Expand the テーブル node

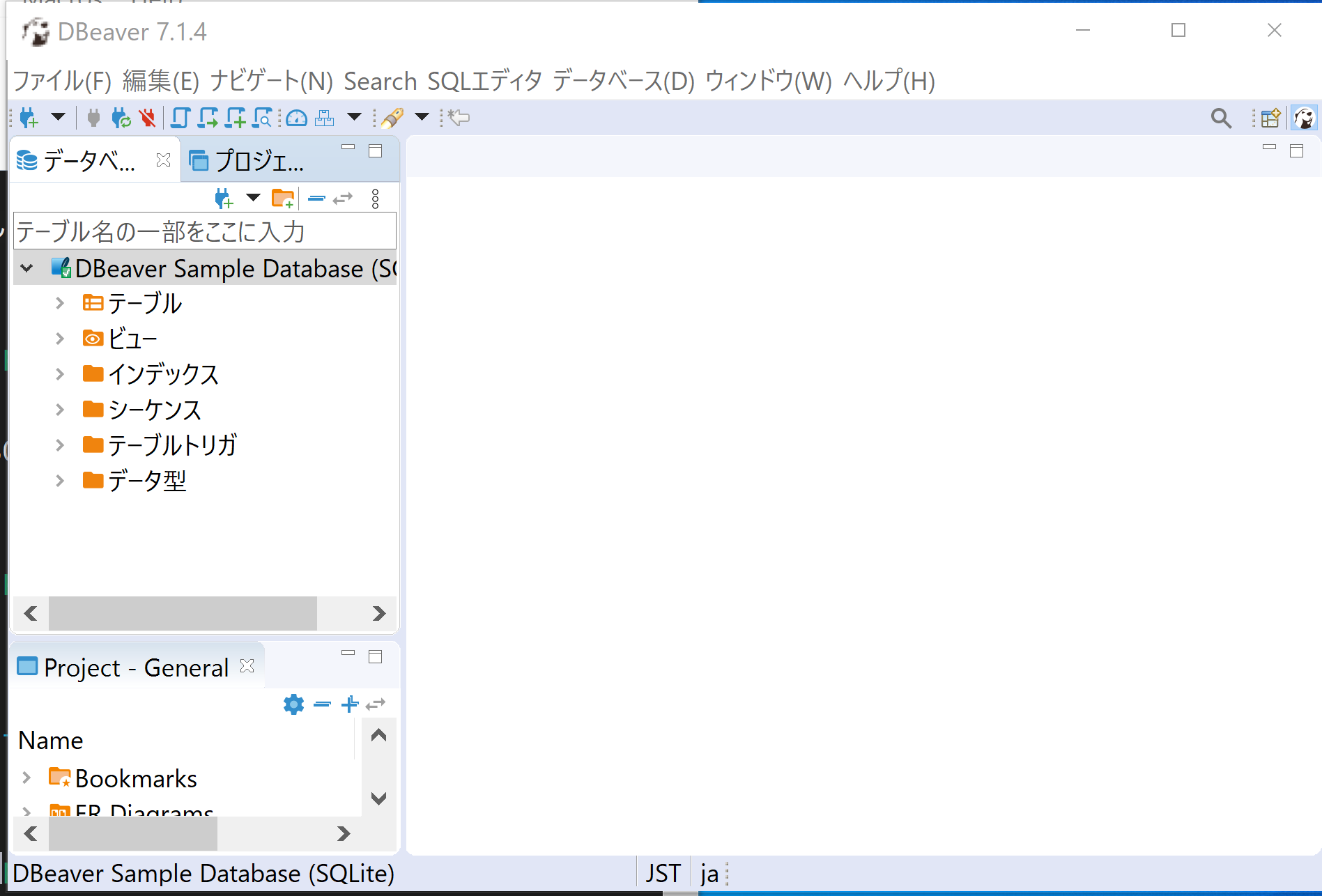(x=60, y=303)
